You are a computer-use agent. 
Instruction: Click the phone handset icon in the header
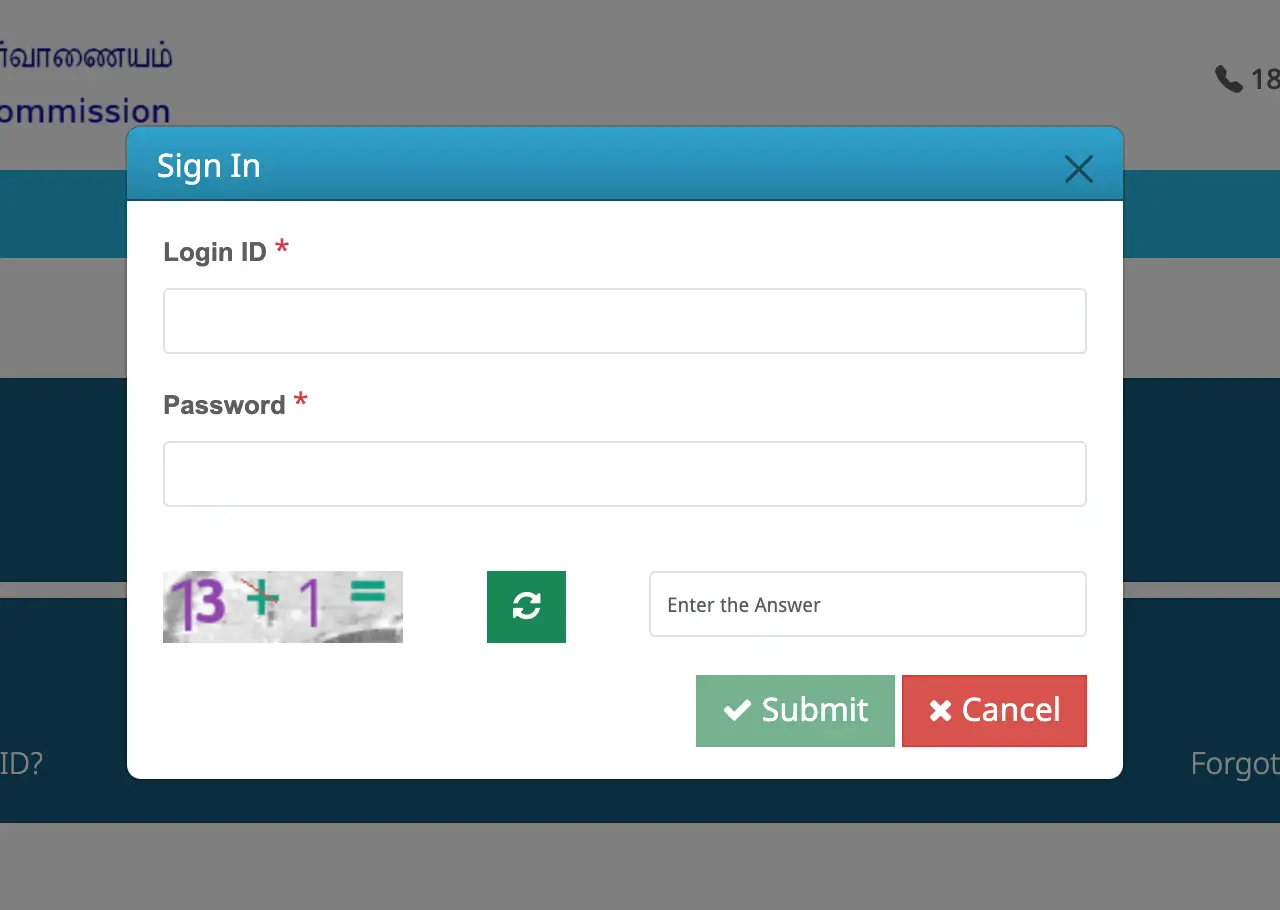pos(1228,78)
